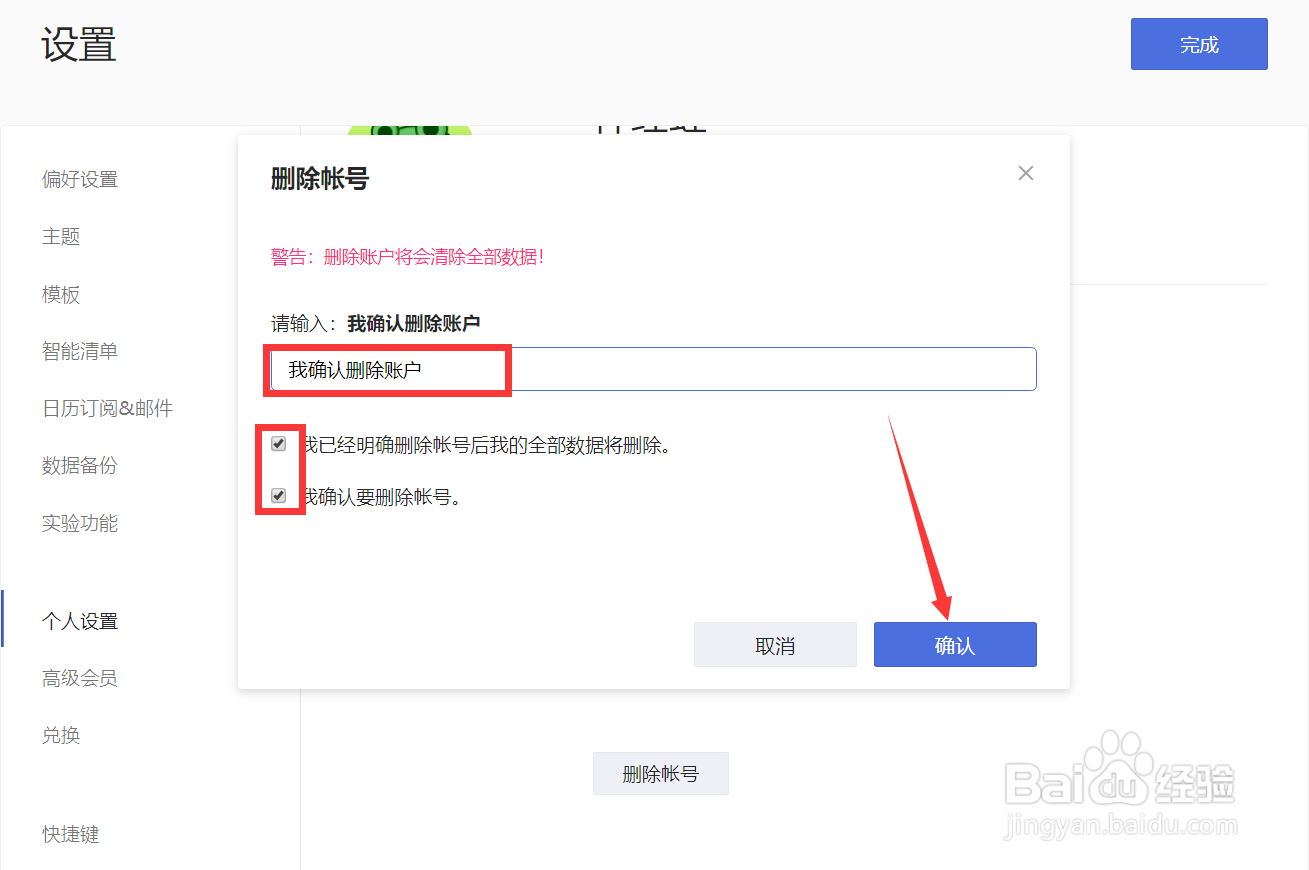The image size is (1309, 870).
Task: Open 快捷键 settings
Action: point(70,834)
